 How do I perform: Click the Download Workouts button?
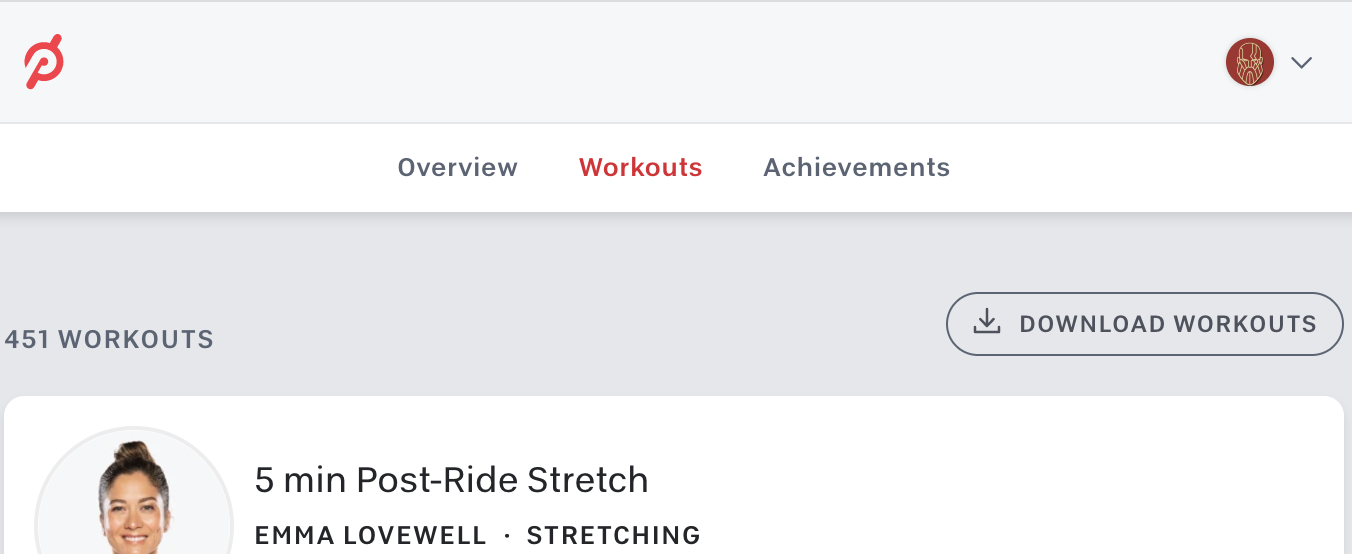(1144, 324)
